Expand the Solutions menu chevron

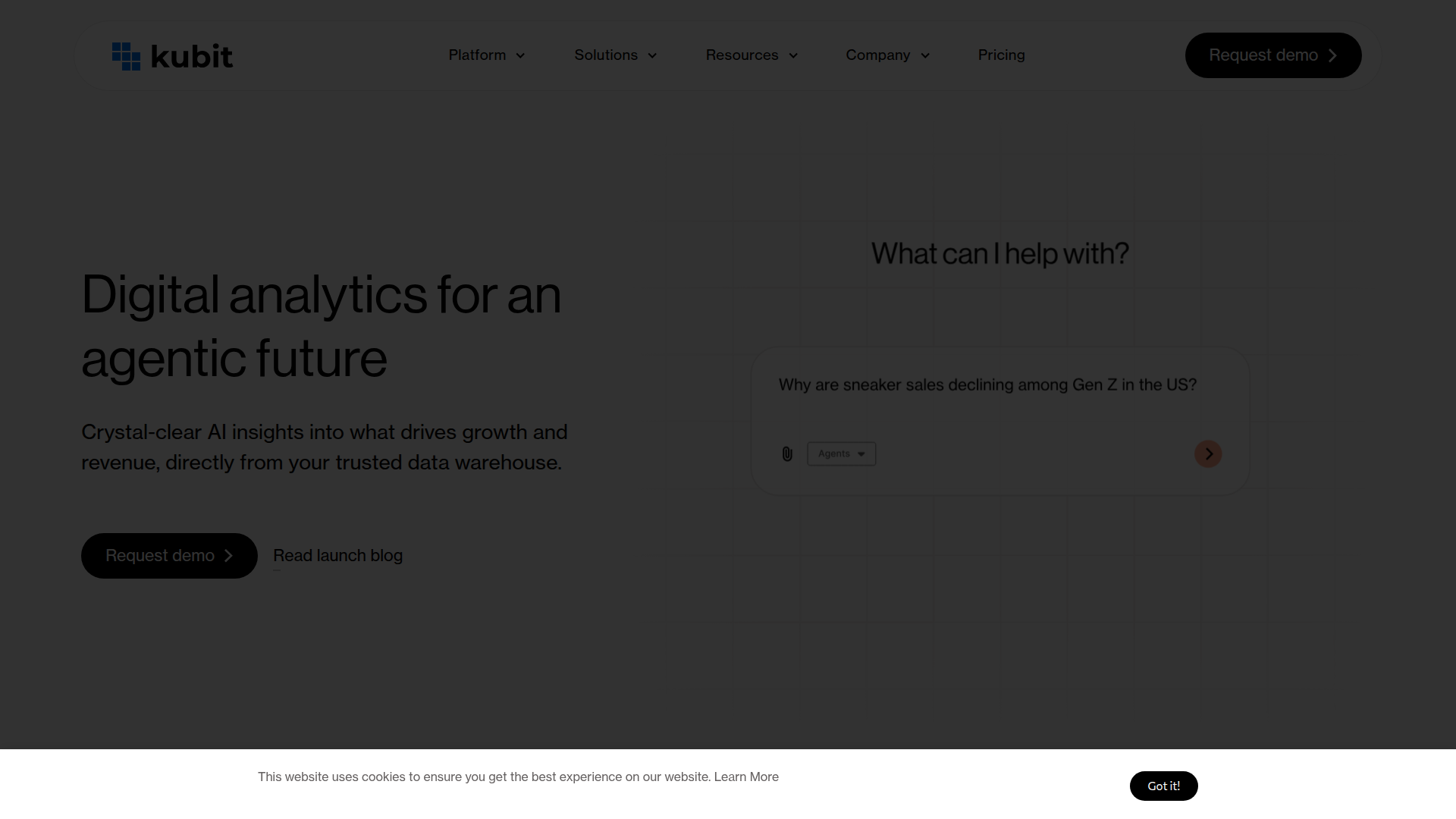click(x=652, y=55)
